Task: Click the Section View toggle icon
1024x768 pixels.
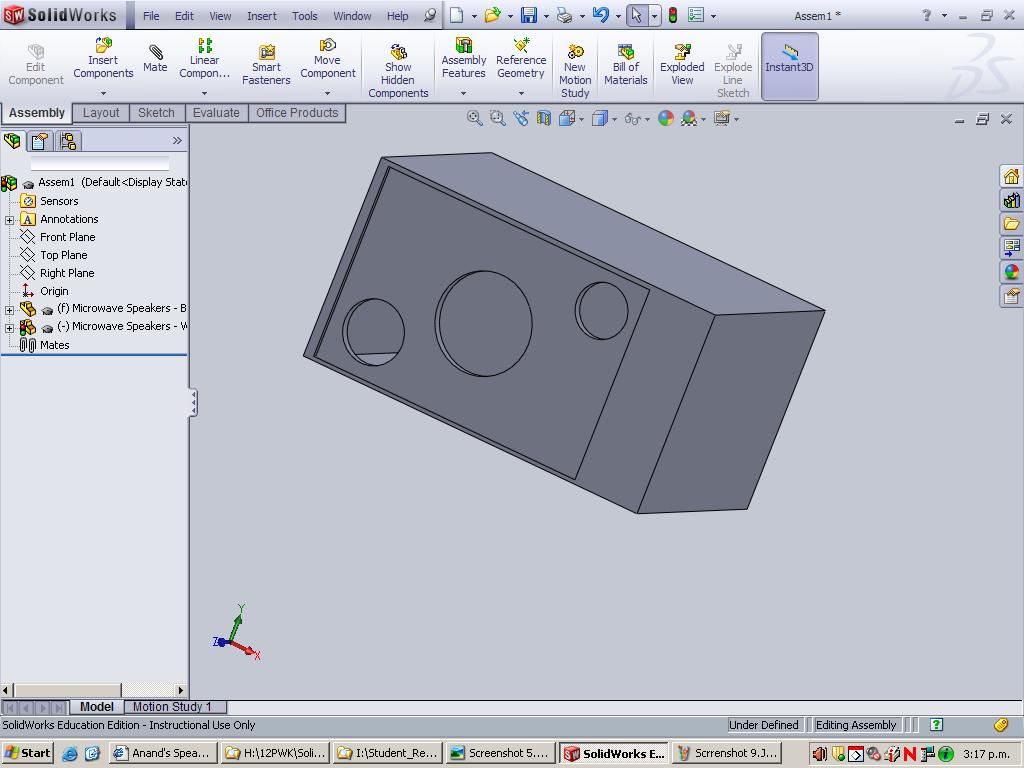Action: (x=542, y=117)
